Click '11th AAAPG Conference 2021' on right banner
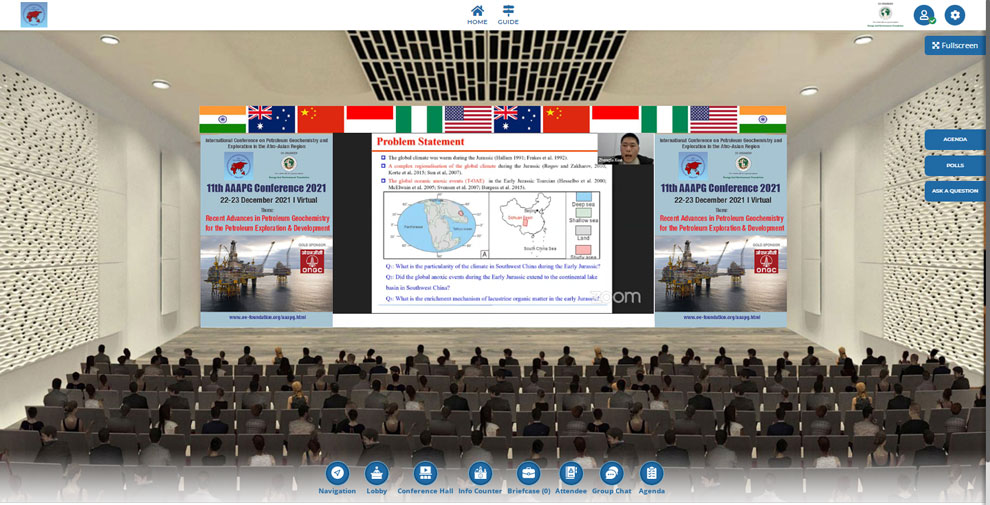 tap(720, 189)
